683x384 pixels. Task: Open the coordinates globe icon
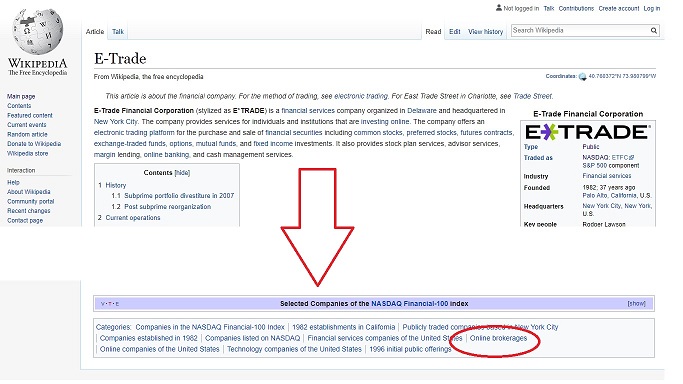[582, 77]
